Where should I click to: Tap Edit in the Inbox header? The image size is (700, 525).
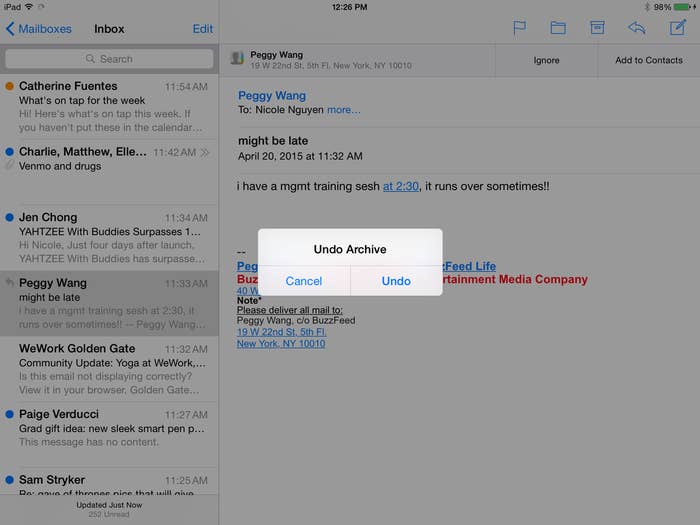pyautogui.click(x=203, y=29)
